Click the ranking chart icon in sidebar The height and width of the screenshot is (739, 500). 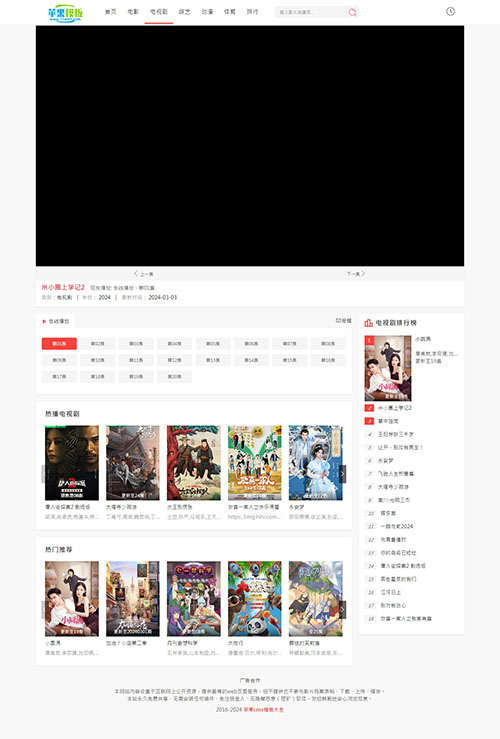point(369,323)
